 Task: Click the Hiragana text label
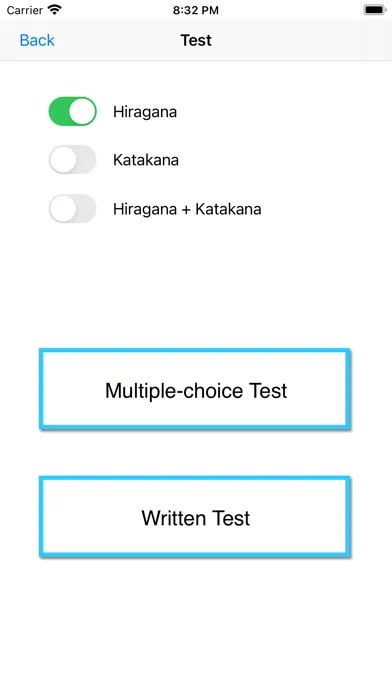click(145, 112)
